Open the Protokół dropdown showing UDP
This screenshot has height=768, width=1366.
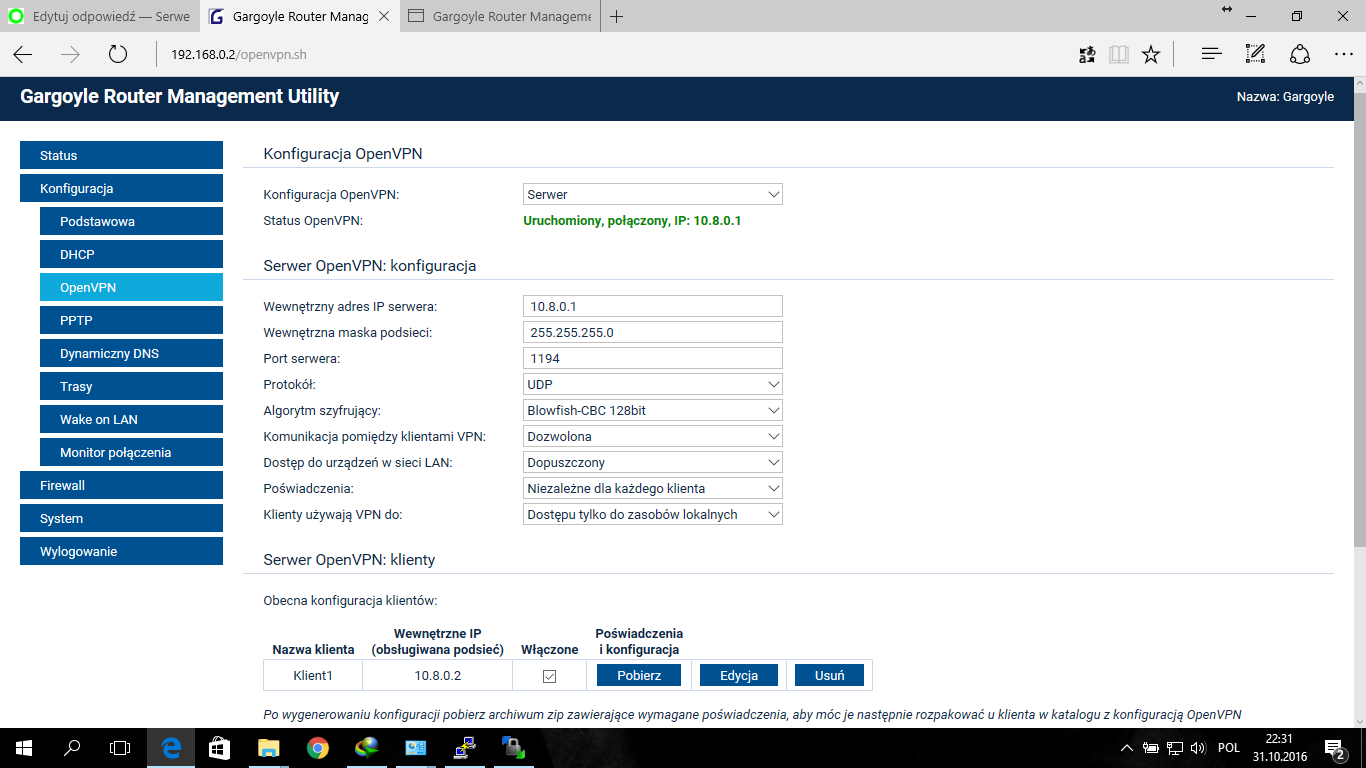click(653, 384)
